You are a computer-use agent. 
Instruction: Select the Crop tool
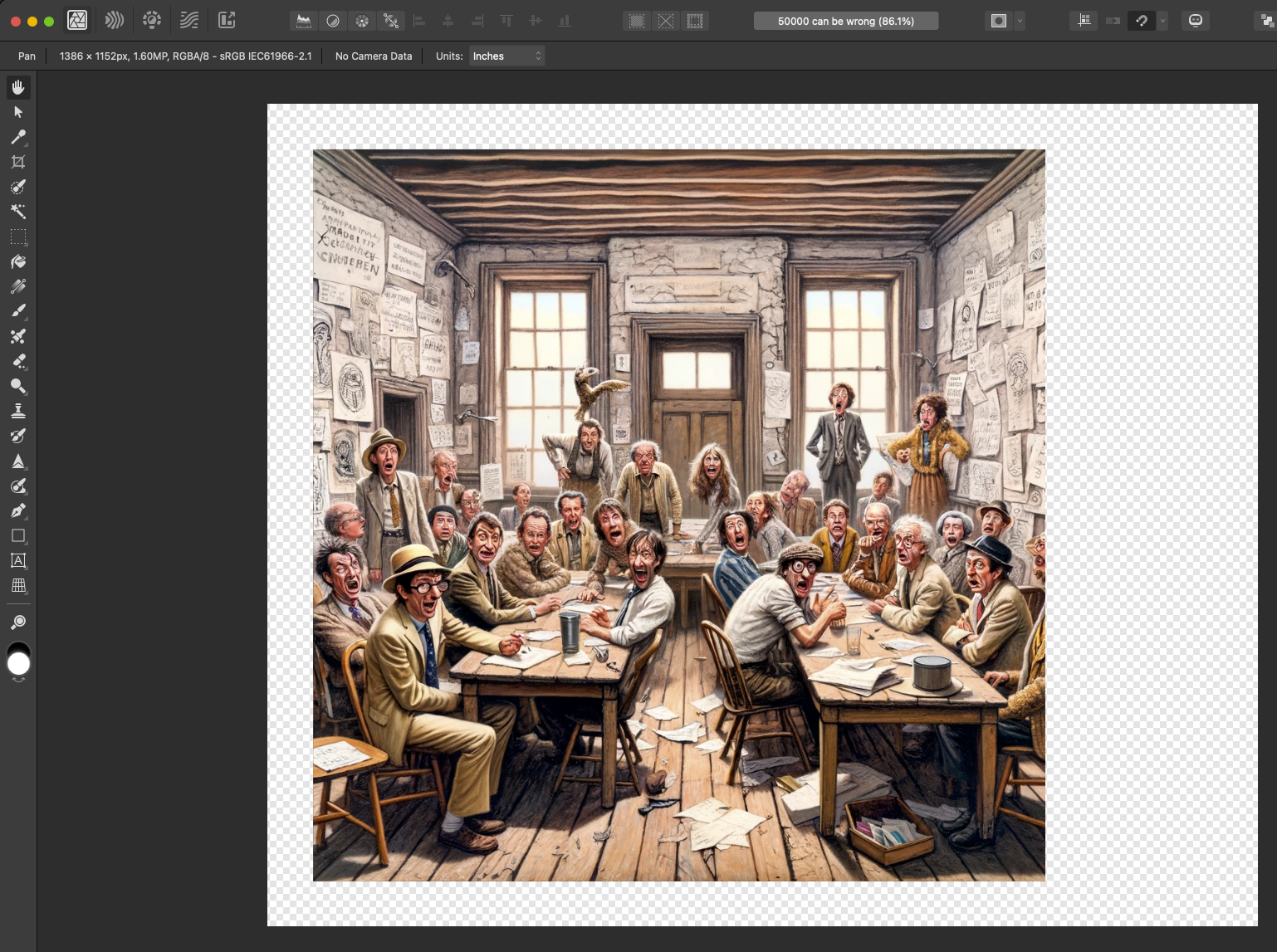click(x=18, y=162)
